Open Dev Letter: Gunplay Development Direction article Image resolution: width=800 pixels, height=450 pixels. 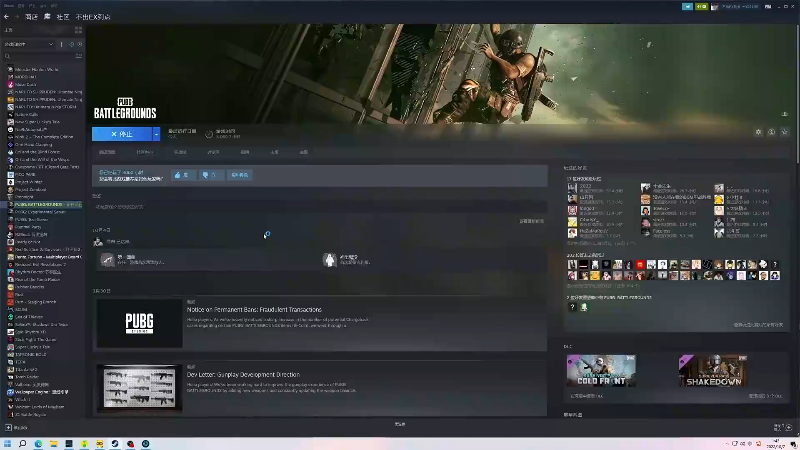click(243, 374)
